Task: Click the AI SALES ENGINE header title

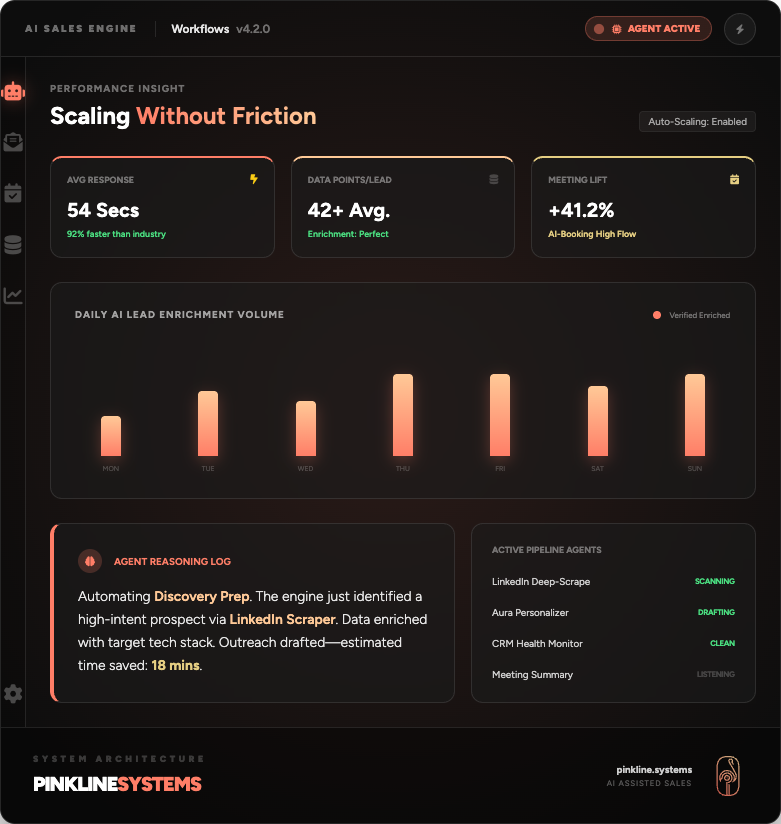Action: click(80, 28)
